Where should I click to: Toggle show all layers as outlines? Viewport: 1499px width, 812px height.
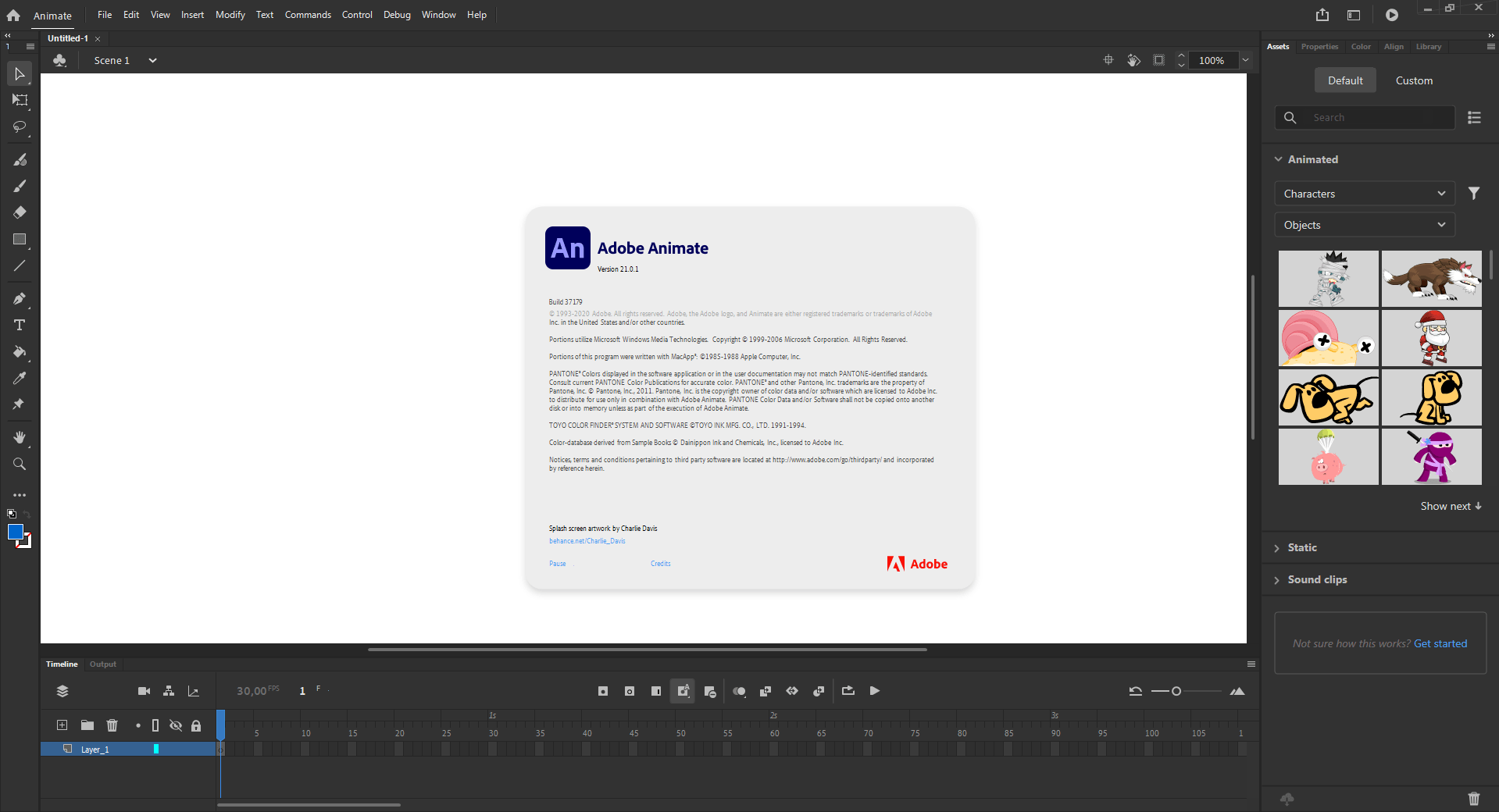click(155, 725)
